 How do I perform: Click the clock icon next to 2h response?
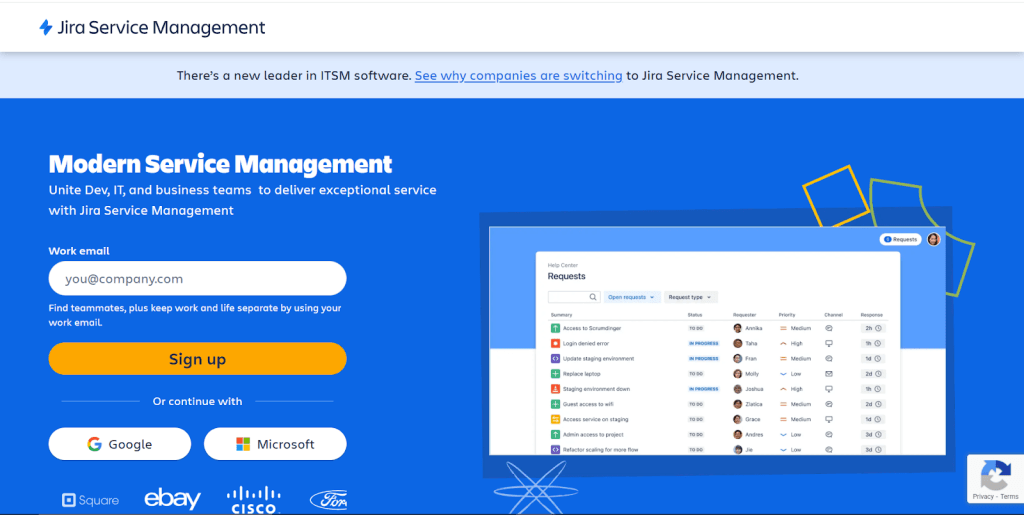878,328
